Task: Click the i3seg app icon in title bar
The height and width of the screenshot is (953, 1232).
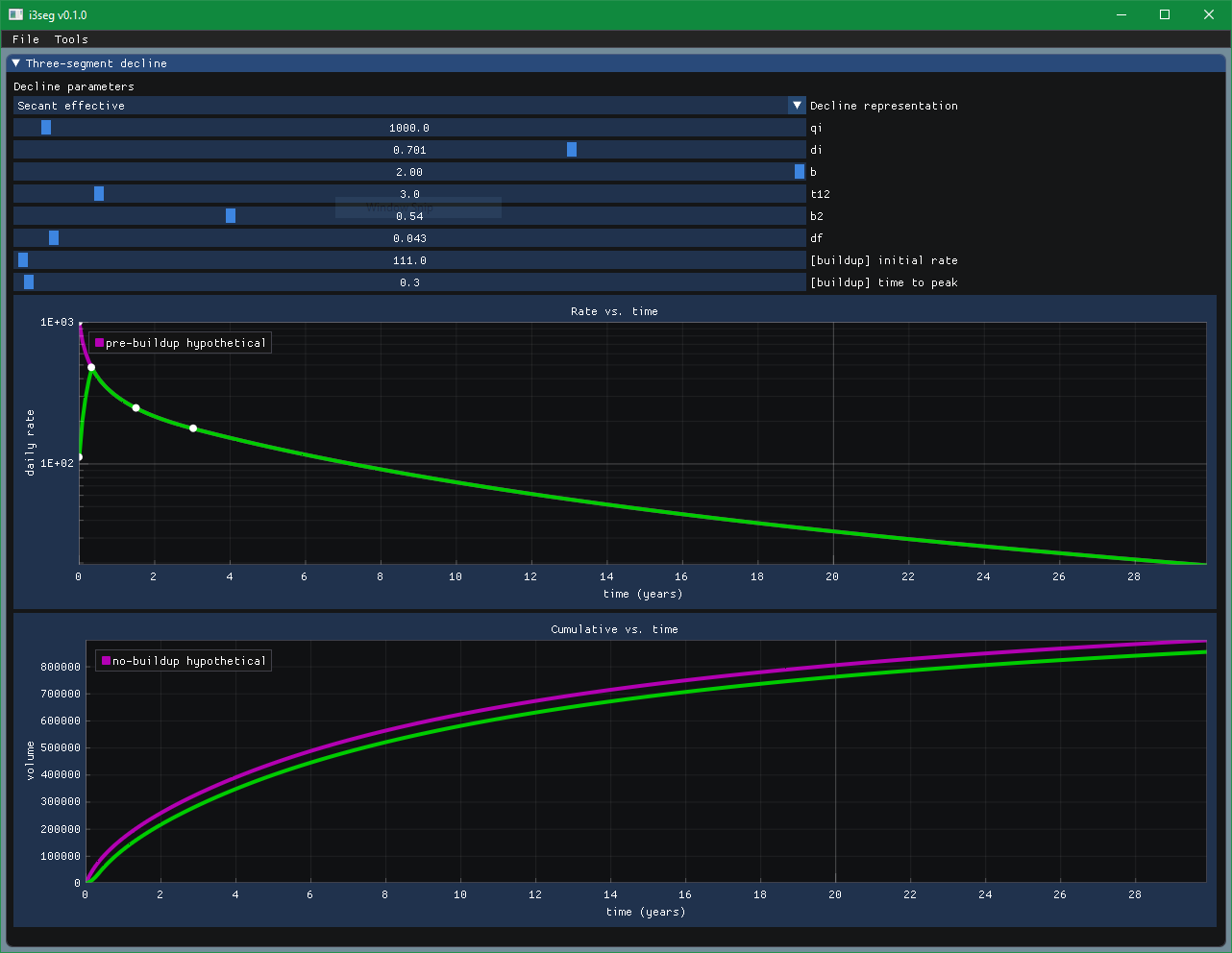Action: click(16, 14)
